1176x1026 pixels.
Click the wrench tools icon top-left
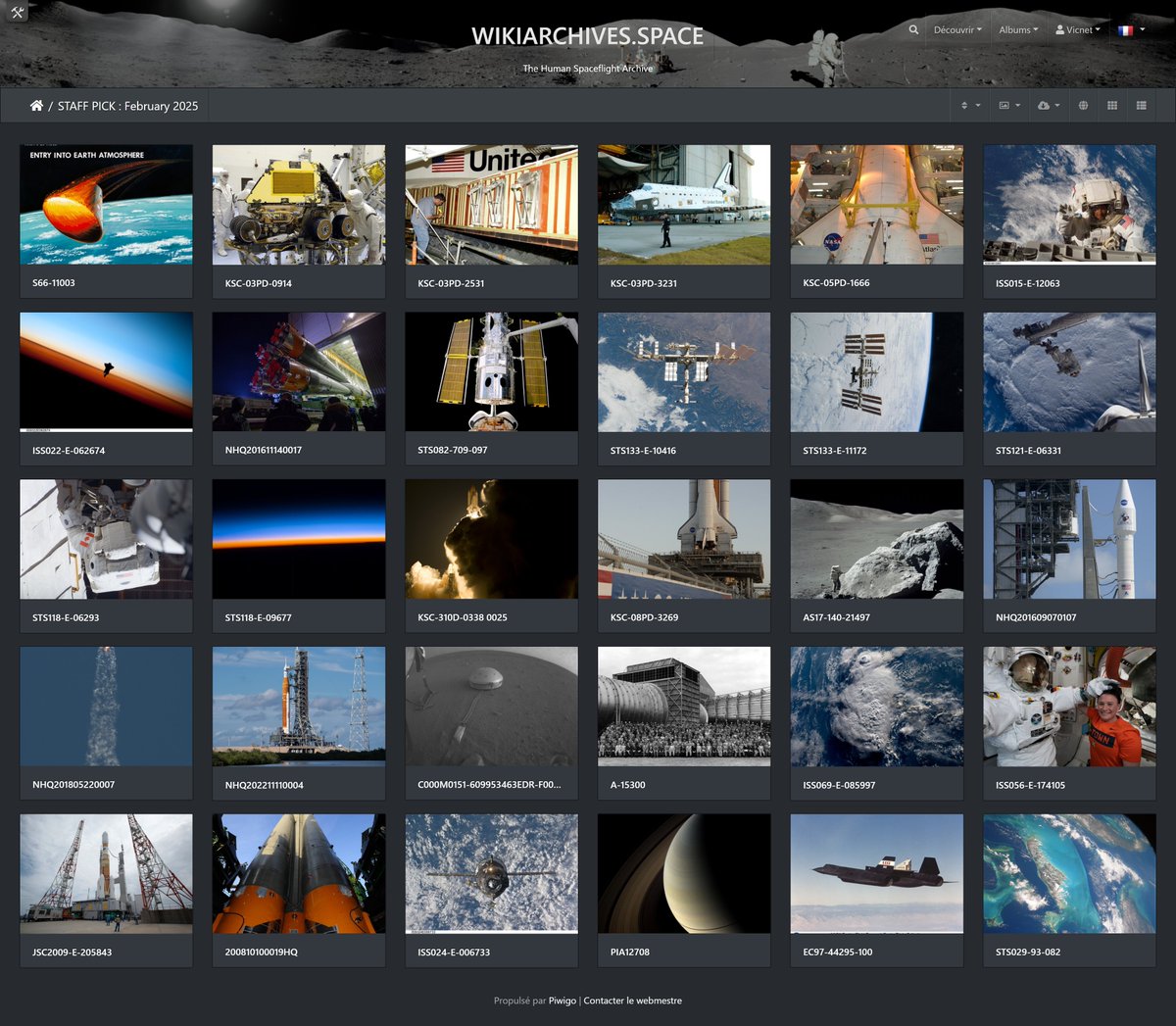(x=17, y=12)
